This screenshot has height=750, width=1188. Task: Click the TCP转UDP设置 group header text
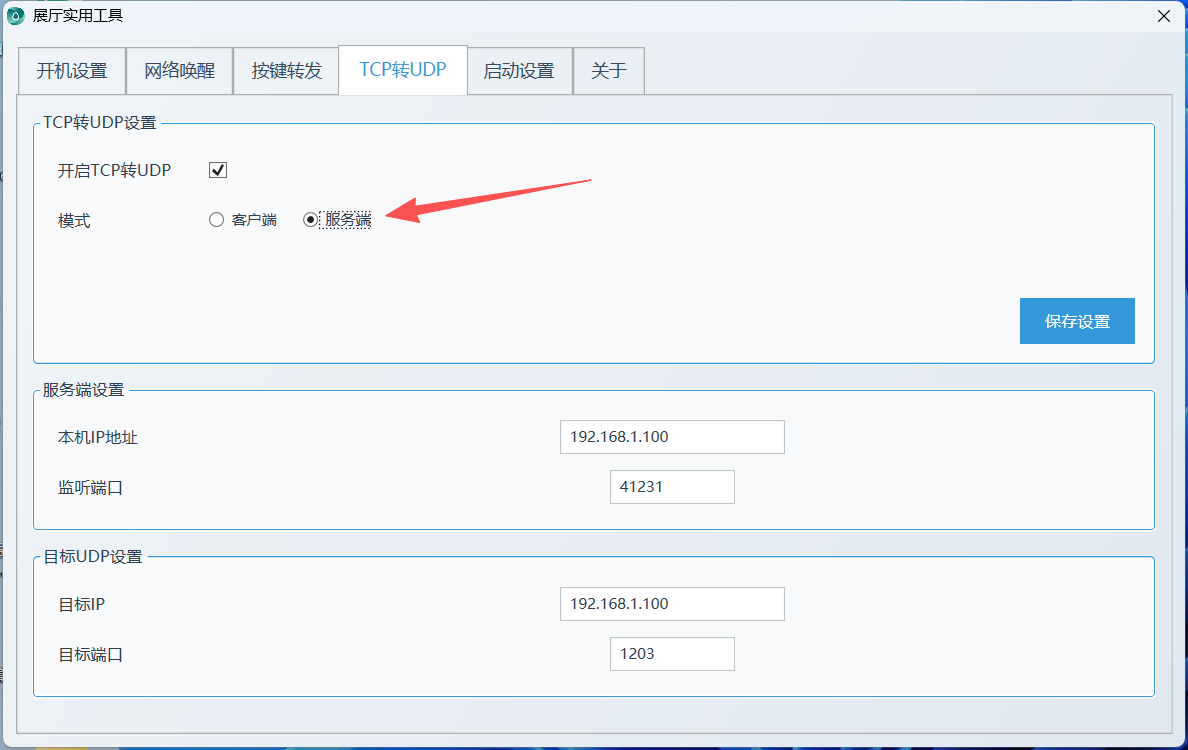(x=100, y=123)
